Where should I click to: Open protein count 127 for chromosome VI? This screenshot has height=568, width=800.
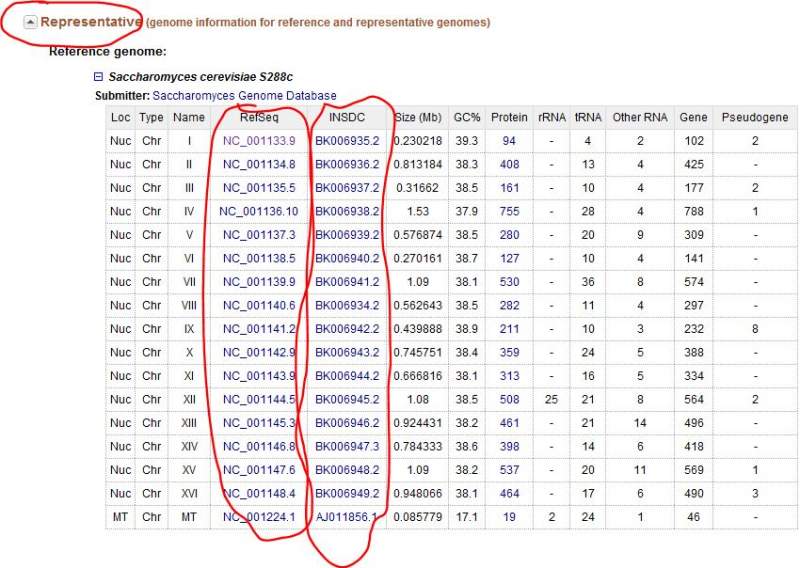point(509,258)
